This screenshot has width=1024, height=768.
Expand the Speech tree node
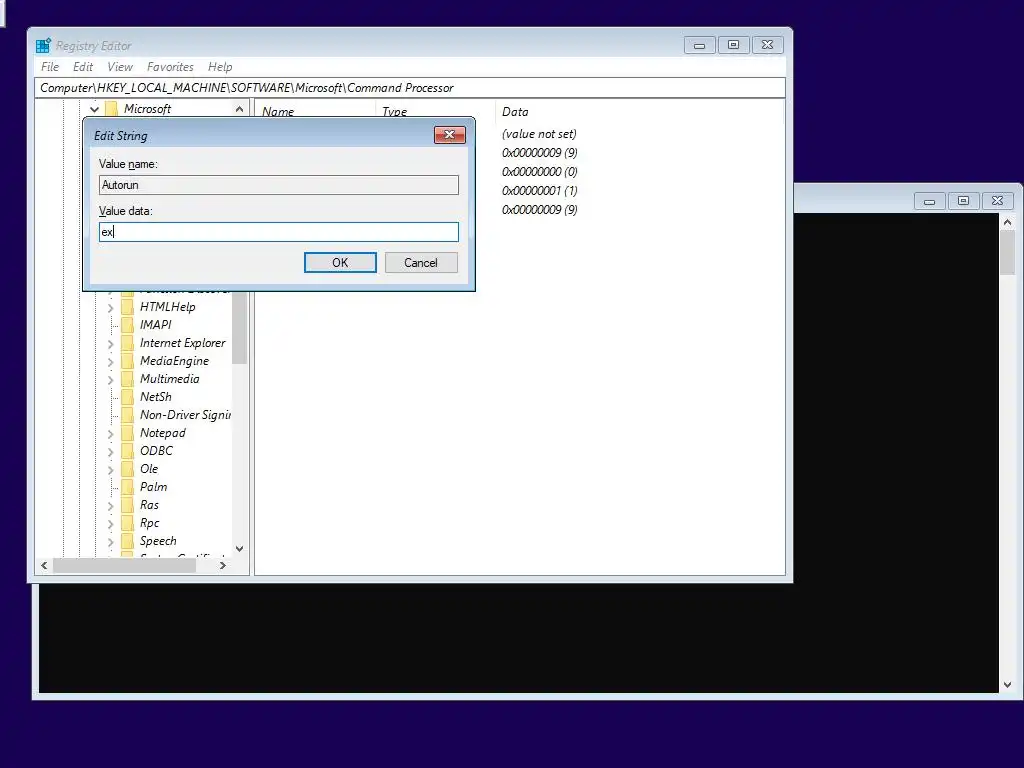tap(110, 541)
